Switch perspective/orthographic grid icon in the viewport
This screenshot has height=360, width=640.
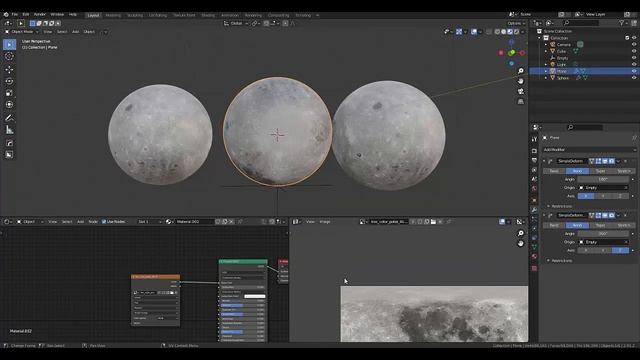(521, 101)
